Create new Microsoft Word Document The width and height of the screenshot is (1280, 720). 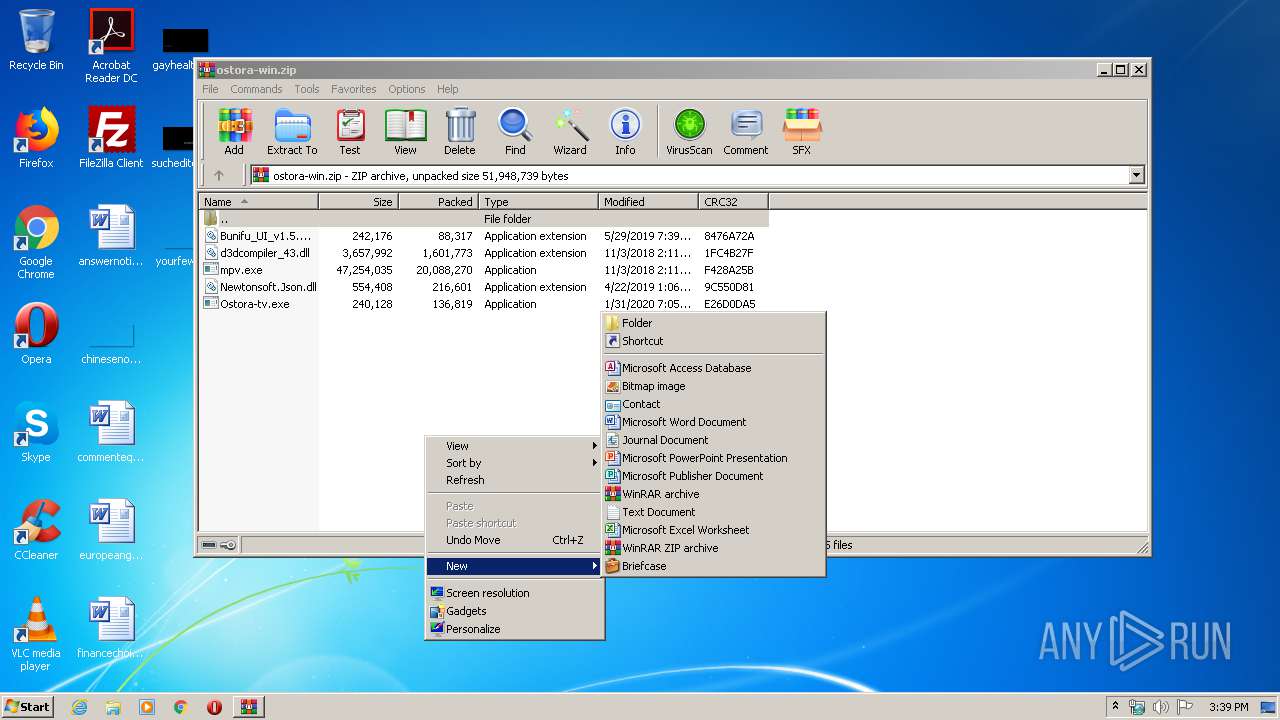713,422
